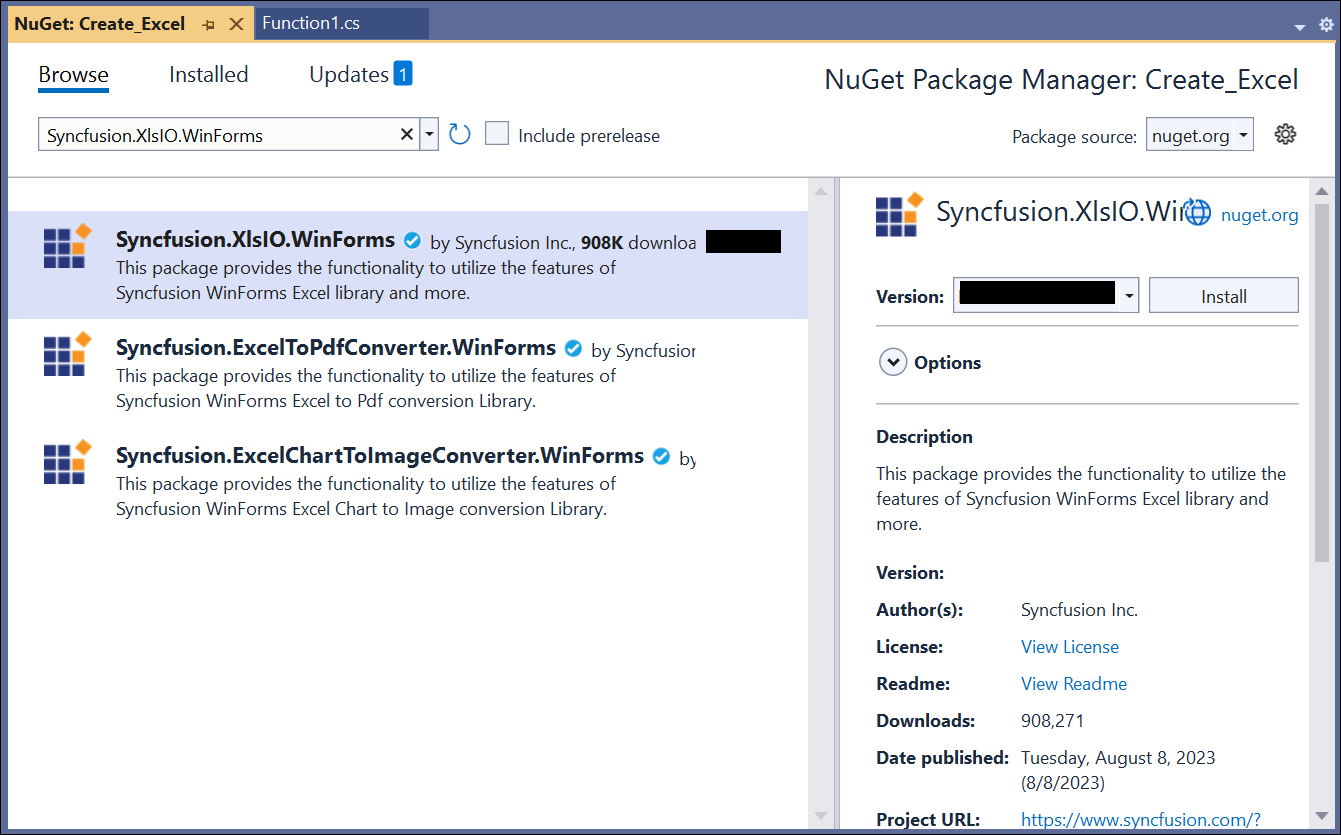Click the pin icon on NuGet tab
The width and height of the screenshot is (1341, 835).
click(x=208, y=24)
